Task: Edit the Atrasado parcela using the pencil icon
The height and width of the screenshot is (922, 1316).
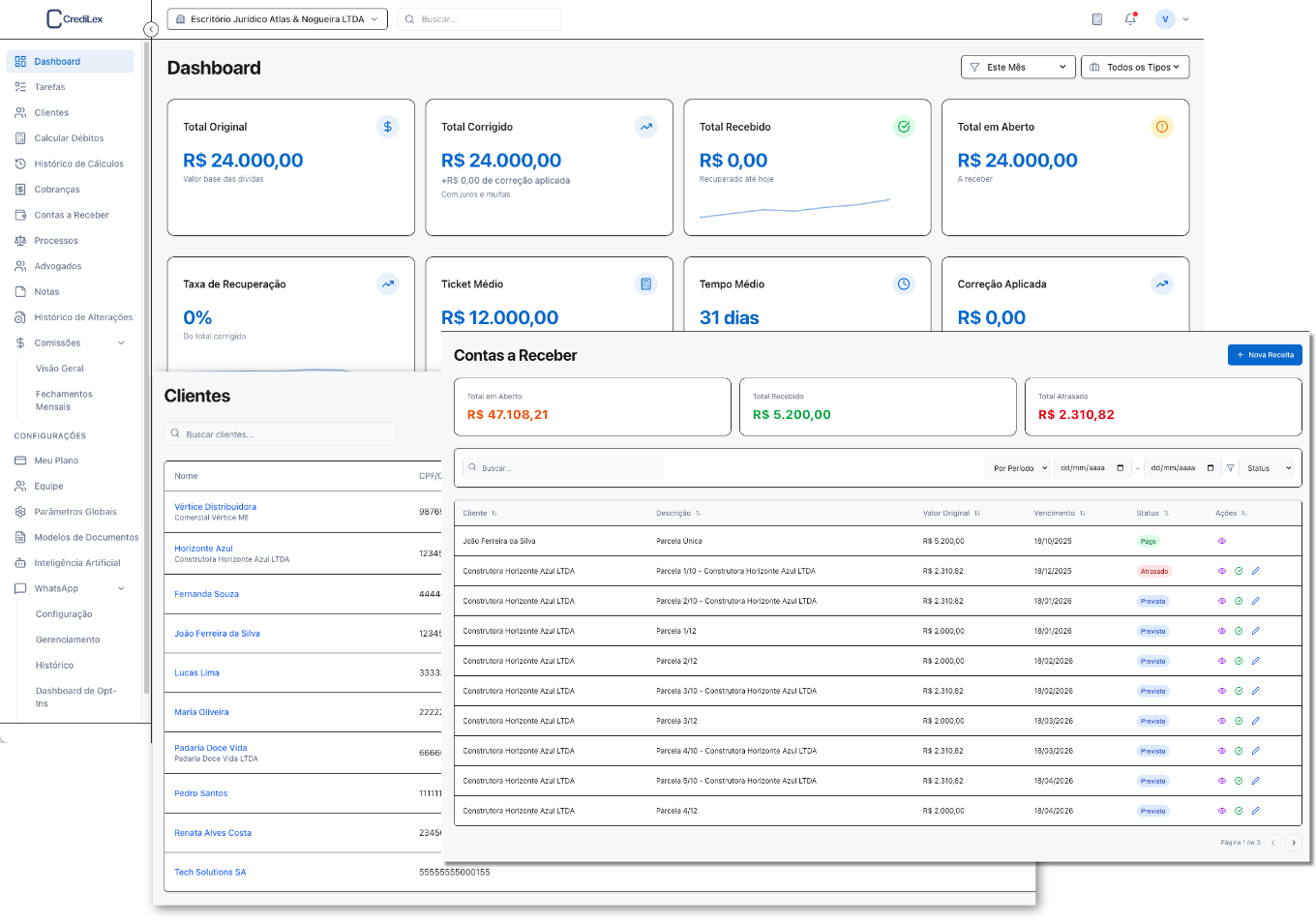Action: pos(1256,571)
